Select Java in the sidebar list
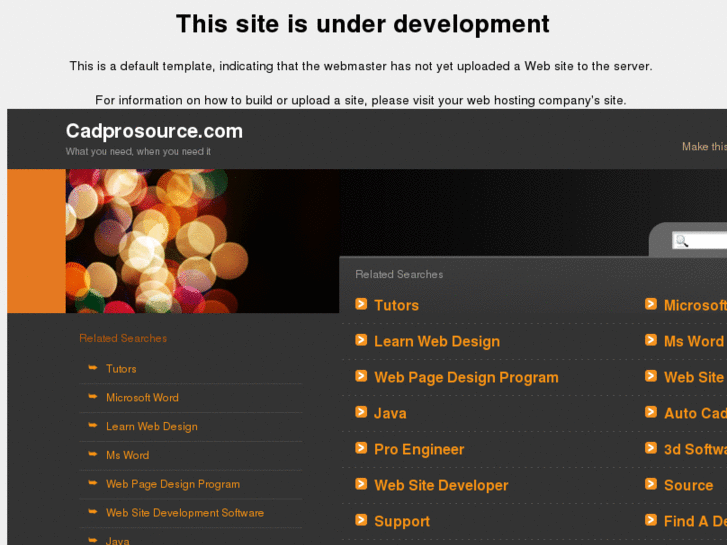The image size is (727, 545). tap(118, 540)
